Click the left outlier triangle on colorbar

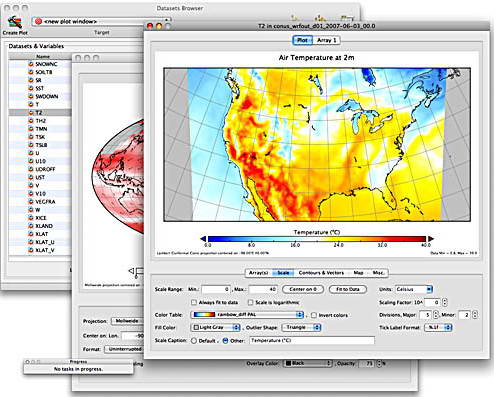(x=203, y=239)
